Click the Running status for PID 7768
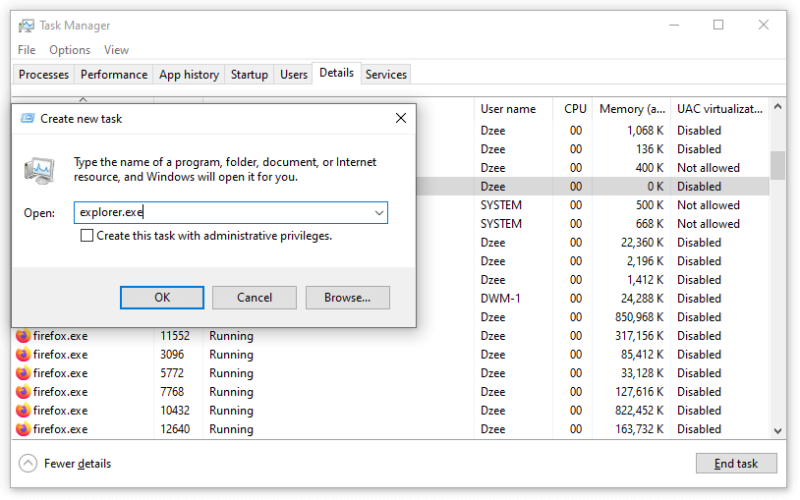800x500 pixels. (231, 392)
